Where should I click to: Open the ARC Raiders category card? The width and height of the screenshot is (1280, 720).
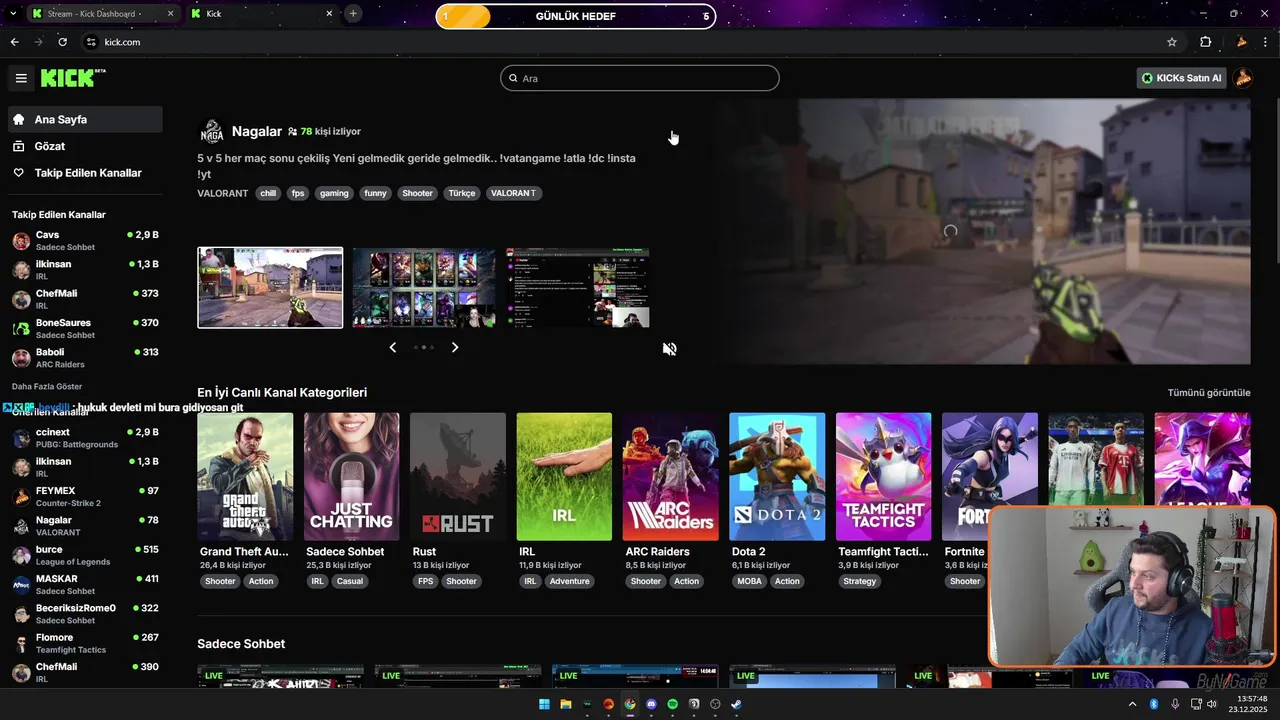tap(670, 477)
